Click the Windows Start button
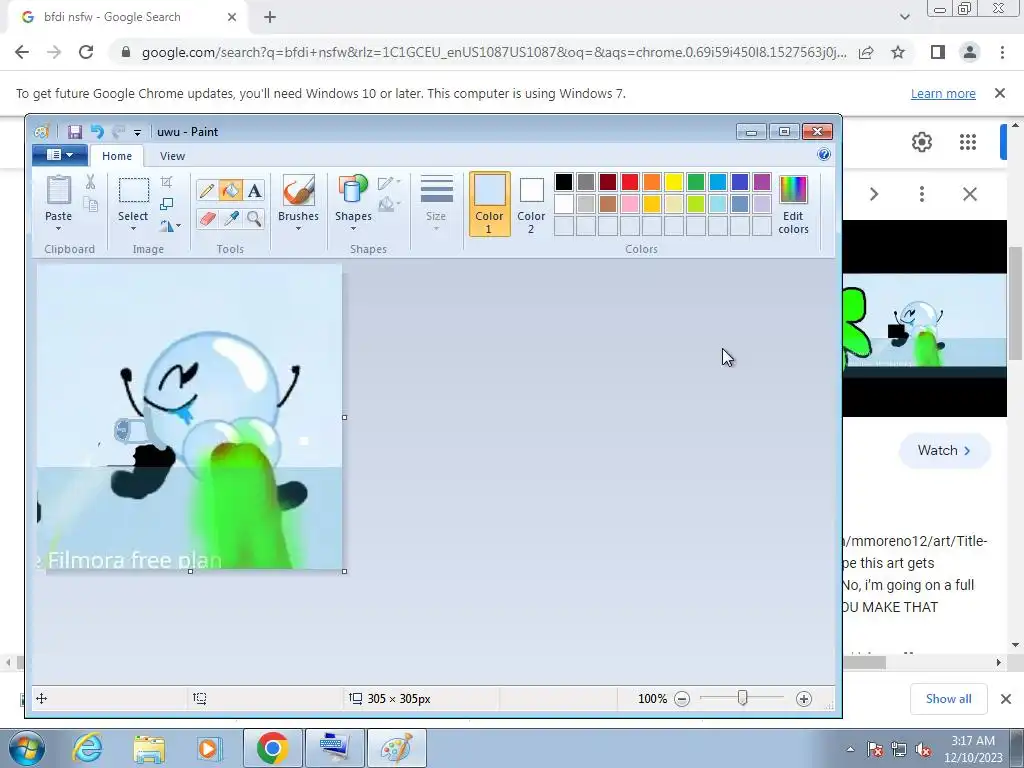This screenshot has width=1024, height=768. [x=26, y=748]
